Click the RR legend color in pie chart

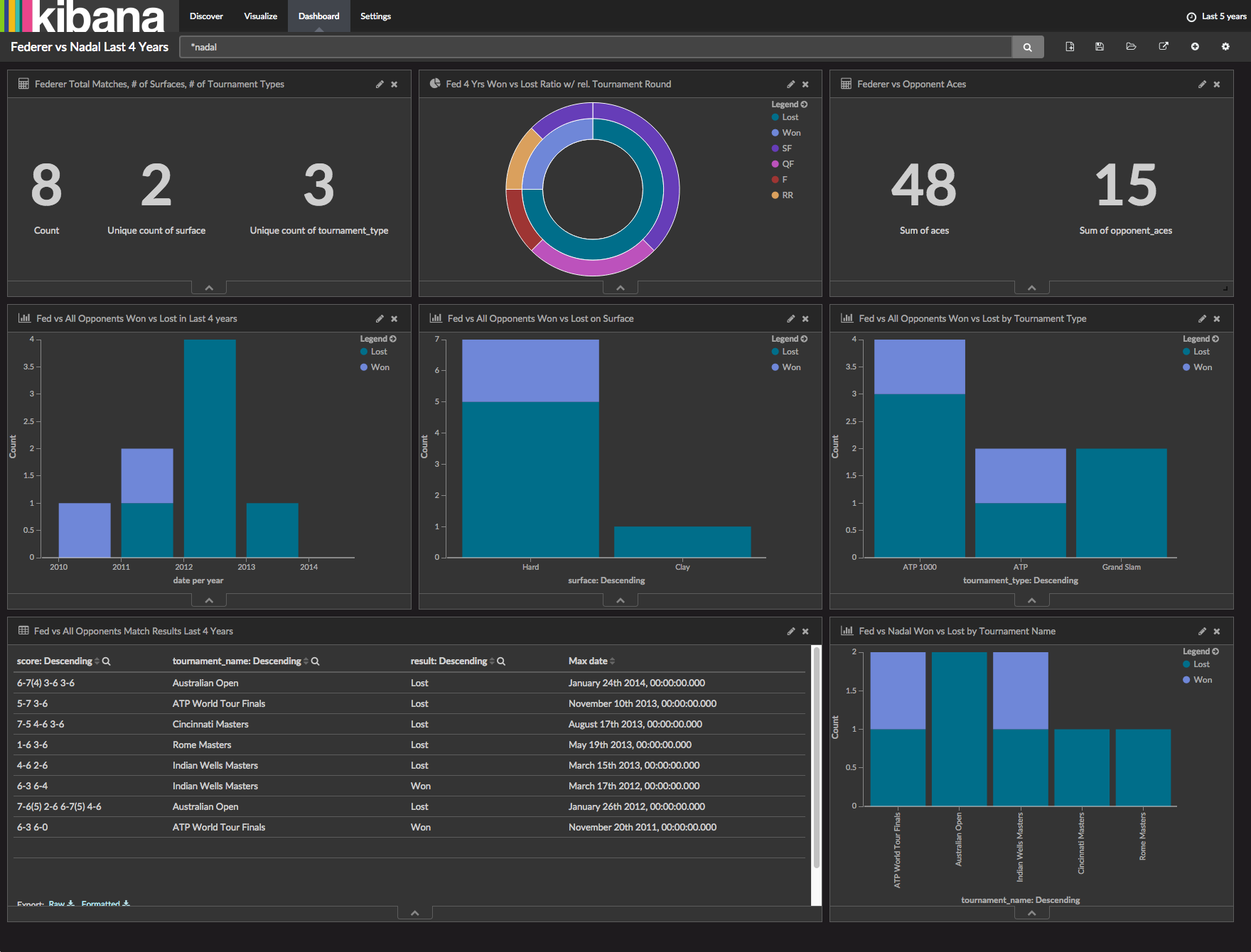click(x=775, y=195)
